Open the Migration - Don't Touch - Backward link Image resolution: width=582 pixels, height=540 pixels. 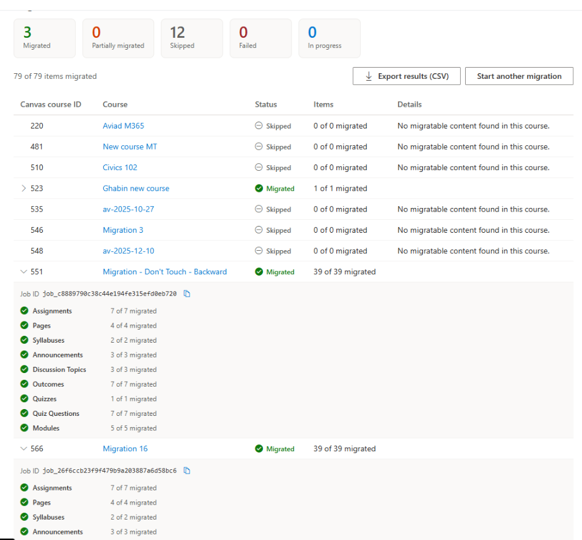165,272
